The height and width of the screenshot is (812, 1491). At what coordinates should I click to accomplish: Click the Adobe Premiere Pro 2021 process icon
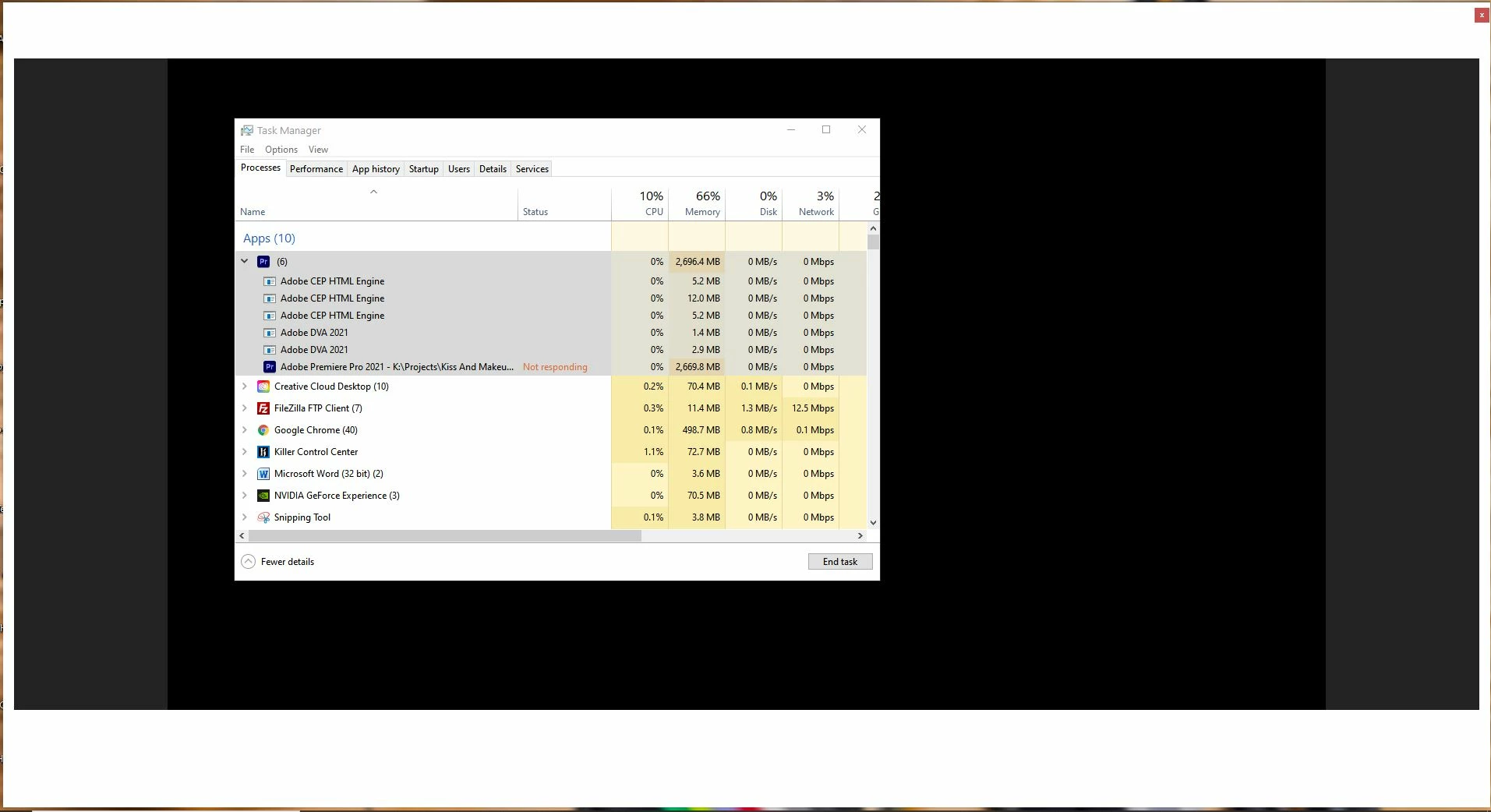coord(270,367)
